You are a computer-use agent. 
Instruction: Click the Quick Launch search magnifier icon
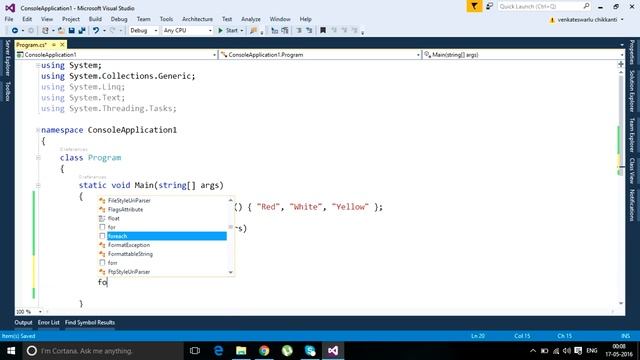[586, 6]
